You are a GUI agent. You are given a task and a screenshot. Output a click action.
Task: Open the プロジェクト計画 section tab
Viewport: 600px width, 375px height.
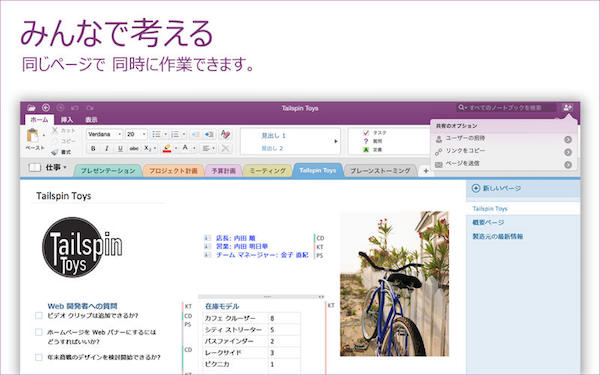[173, 171]
